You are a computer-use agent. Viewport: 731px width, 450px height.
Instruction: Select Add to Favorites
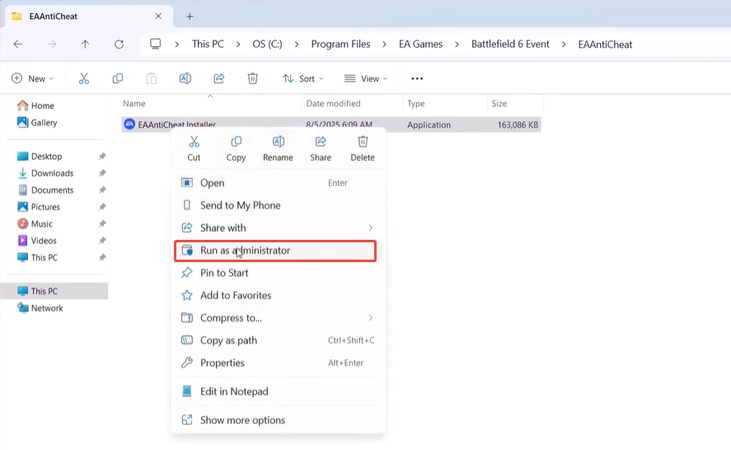click(x=278, y=295)
